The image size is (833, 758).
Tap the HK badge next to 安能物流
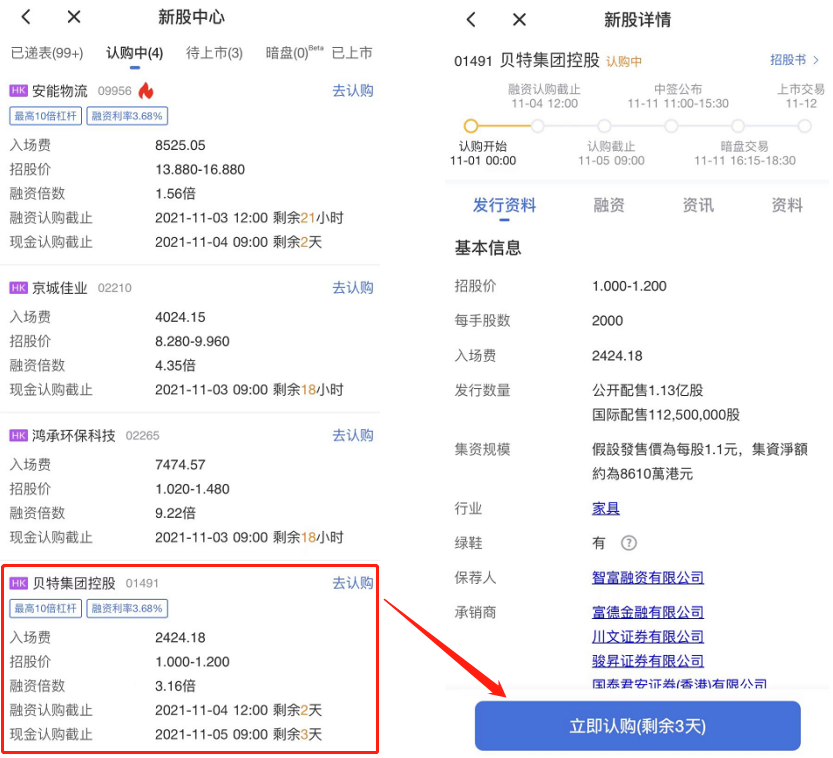(x=19, y=91)
